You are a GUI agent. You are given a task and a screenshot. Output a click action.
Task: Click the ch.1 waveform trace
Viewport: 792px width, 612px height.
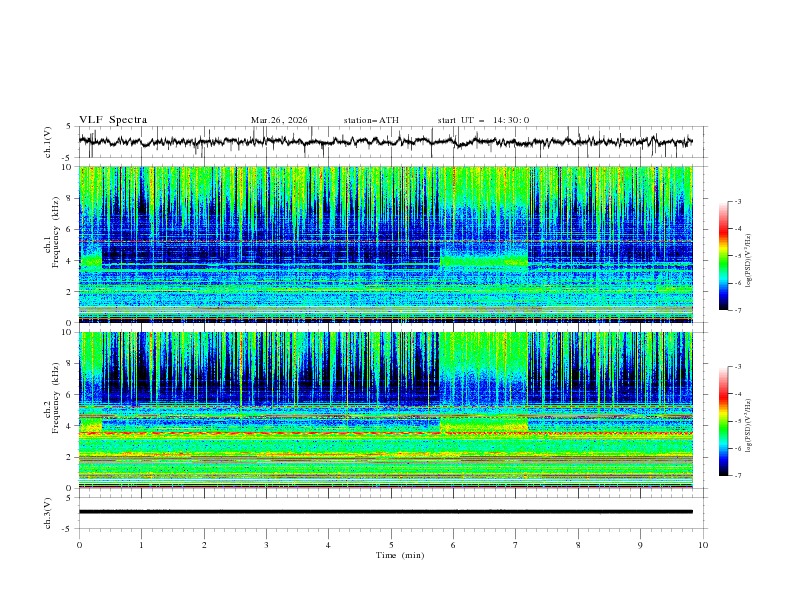click(385, 141)
